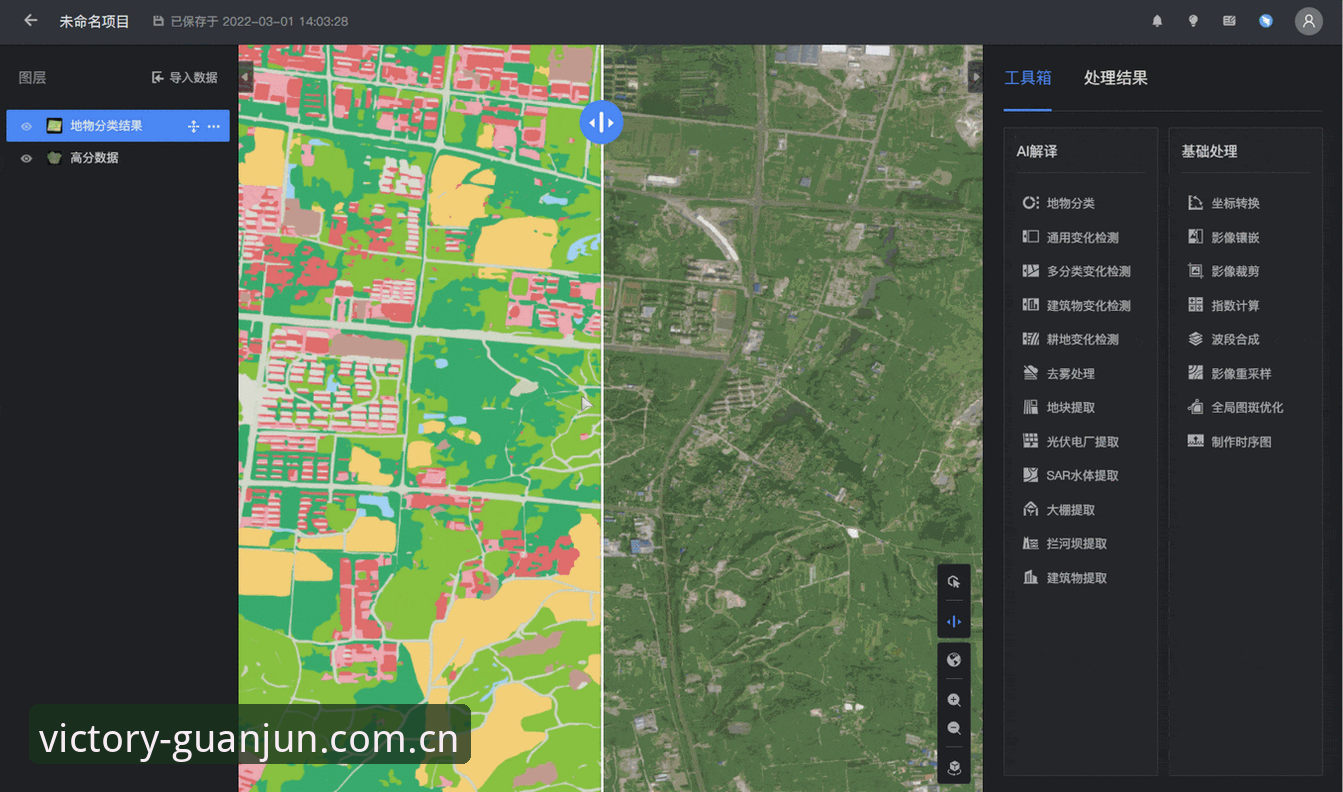Go back using the top-left arrow
The width and height of the screenshot is (1343, 792).
30,20
